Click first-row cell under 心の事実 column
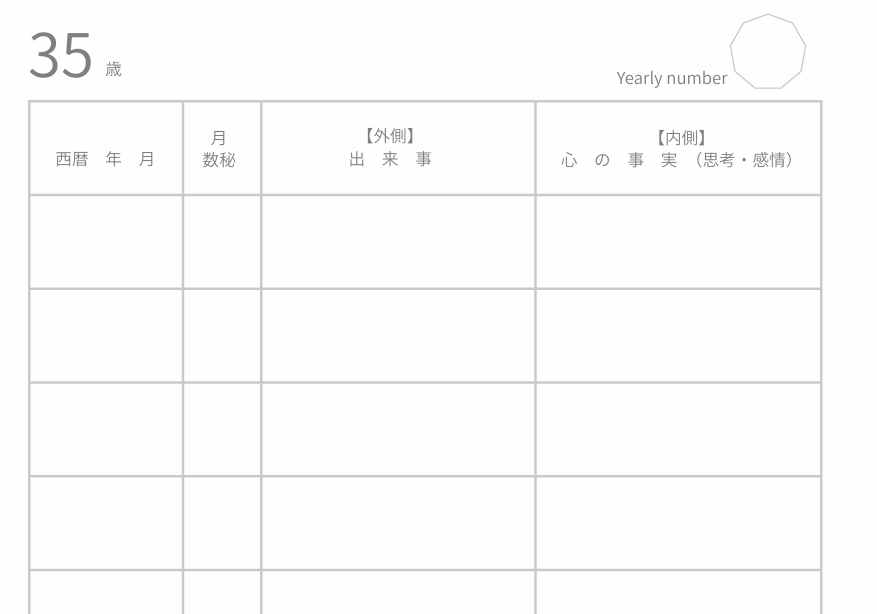 (678, 242)
